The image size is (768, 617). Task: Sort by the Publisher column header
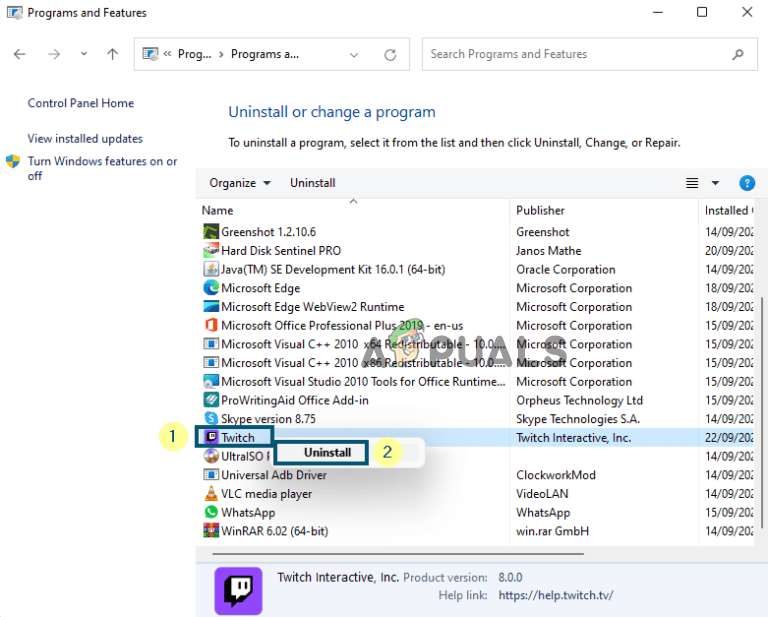(x=540, y=211)
